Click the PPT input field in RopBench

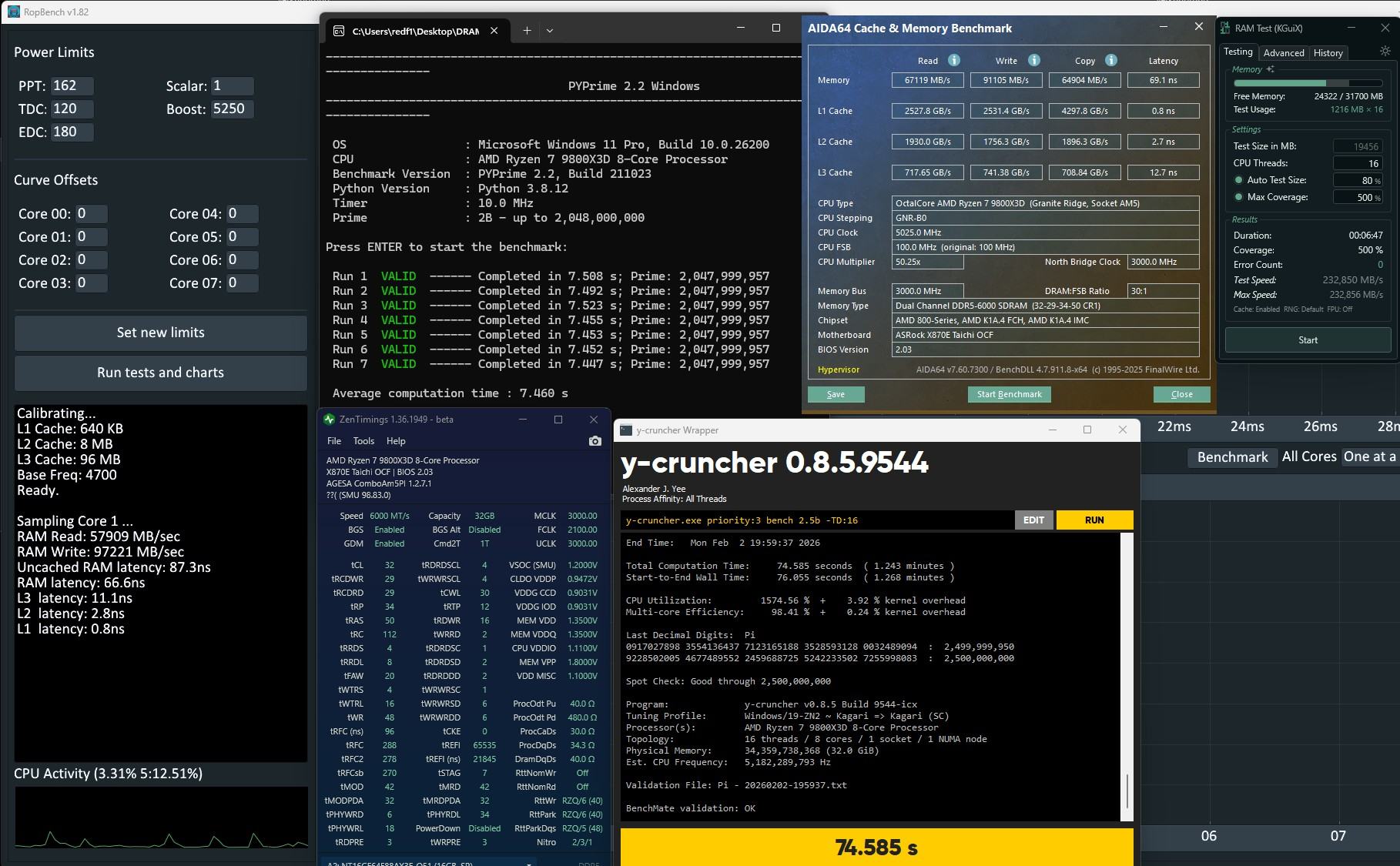72,86
